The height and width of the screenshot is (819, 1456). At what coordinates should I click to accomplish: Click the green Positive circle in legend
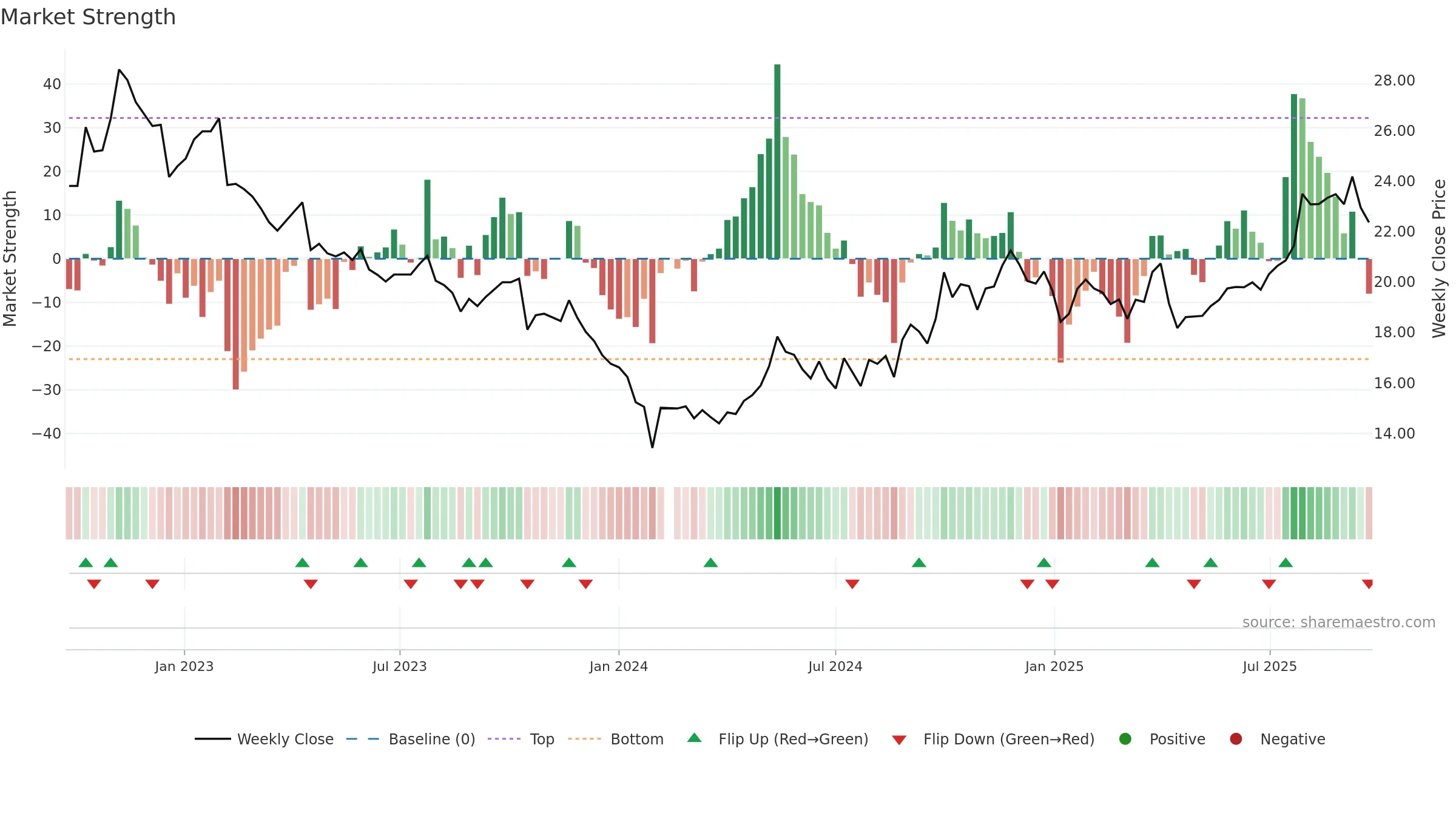pos(1125,739)
